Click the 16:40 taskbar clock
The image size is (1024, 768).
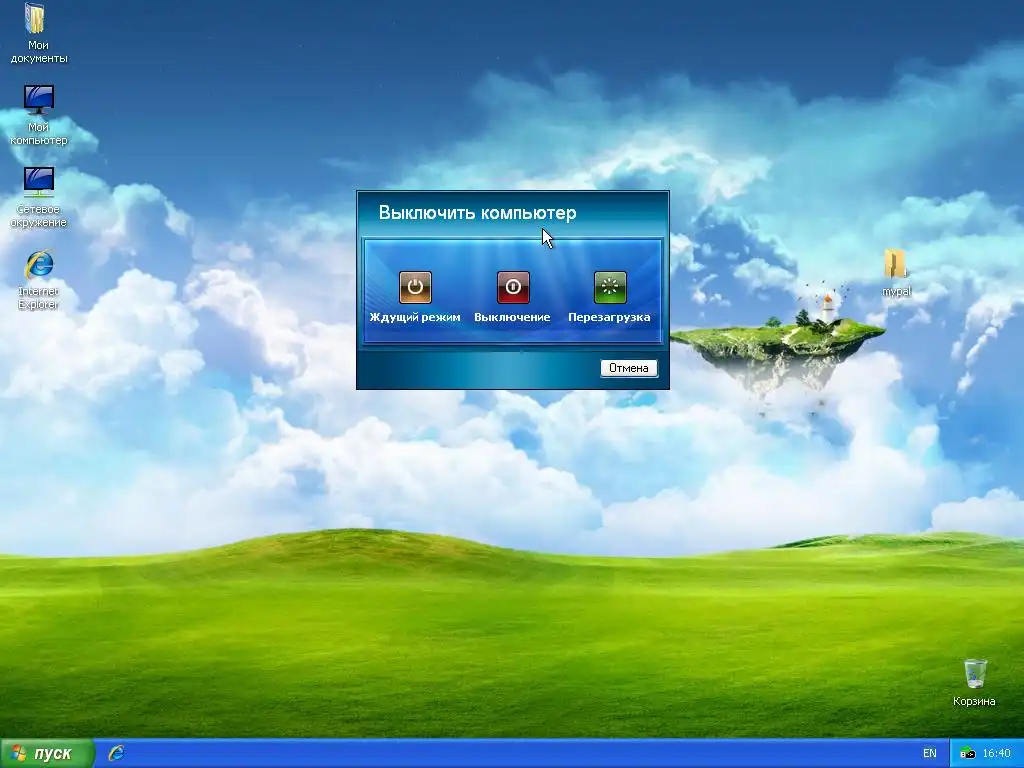(996, 754)
